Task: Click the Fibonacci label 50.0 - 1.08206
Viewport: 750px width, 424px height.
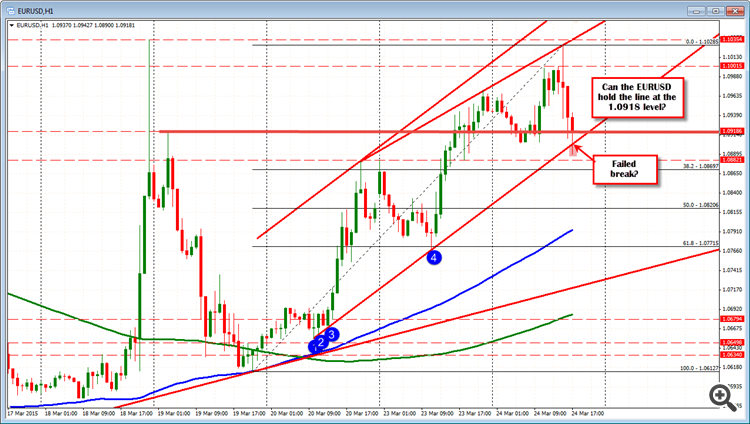Action: pyautogui.click(x=700, y=205)
